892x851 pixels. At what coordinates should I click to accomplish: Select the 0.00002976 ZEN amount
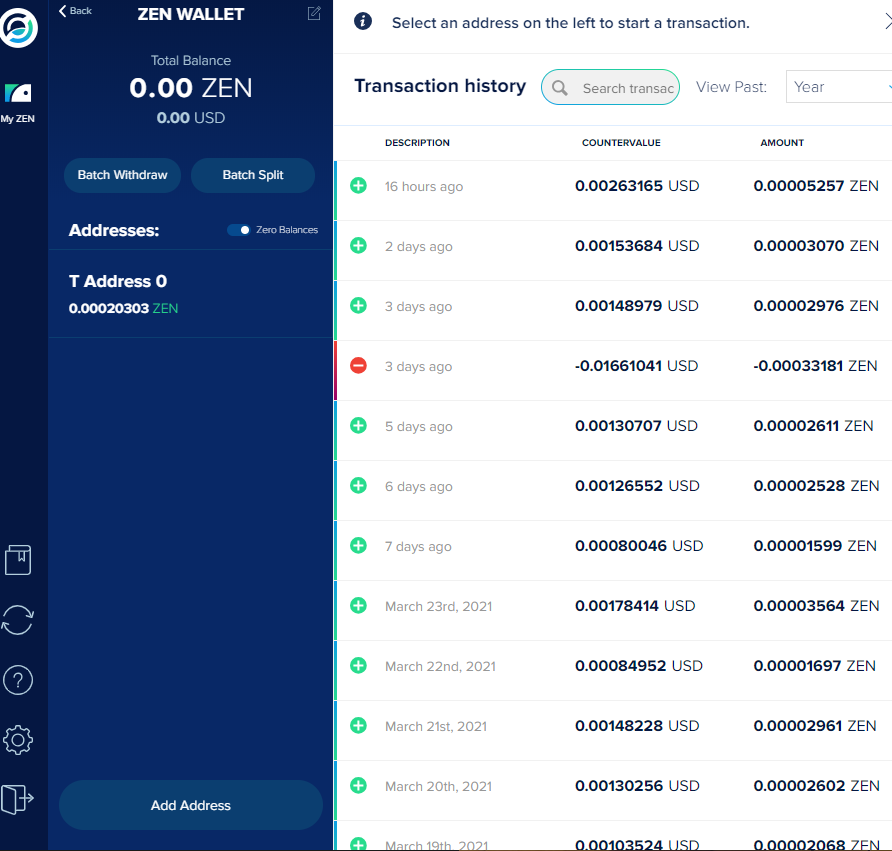(x=816, y=306)
